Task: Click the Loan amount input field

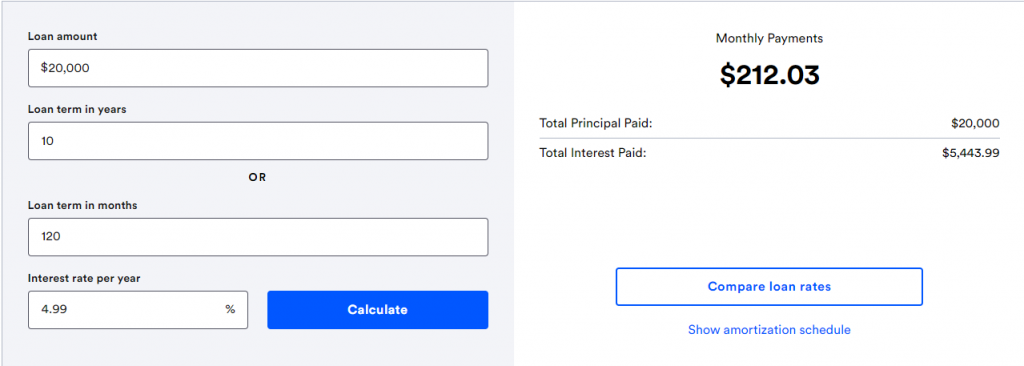Action: coord(258,68)
